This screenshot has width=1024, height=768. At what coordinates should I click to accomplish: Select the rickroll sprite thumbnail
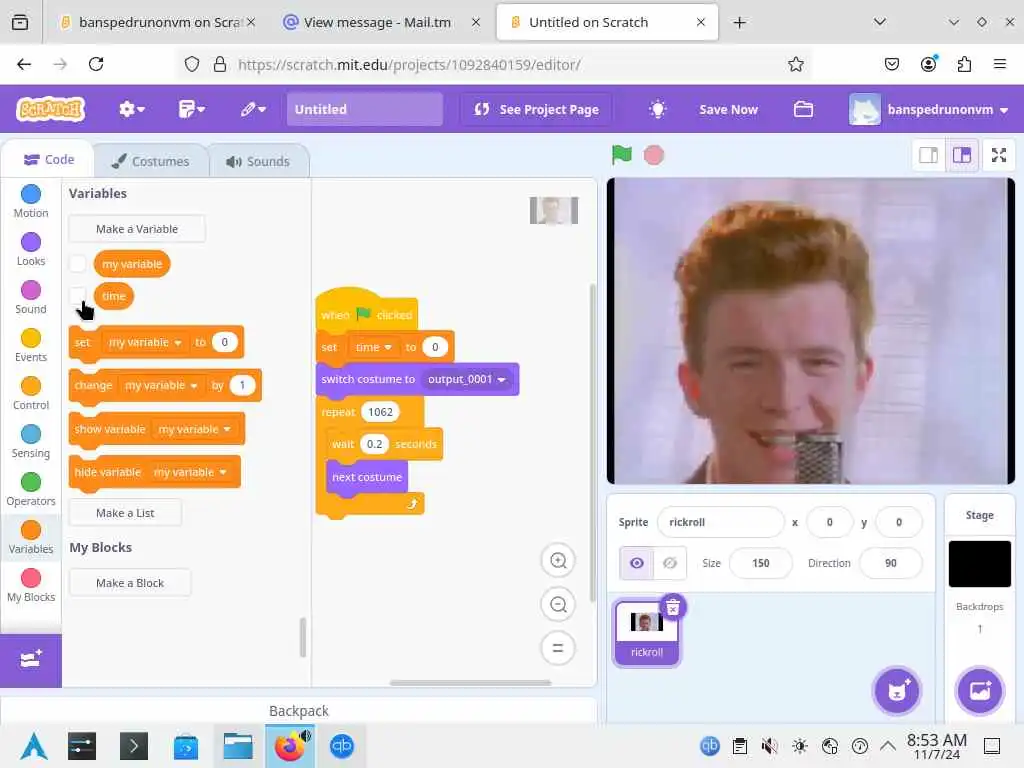click(647, 633)
